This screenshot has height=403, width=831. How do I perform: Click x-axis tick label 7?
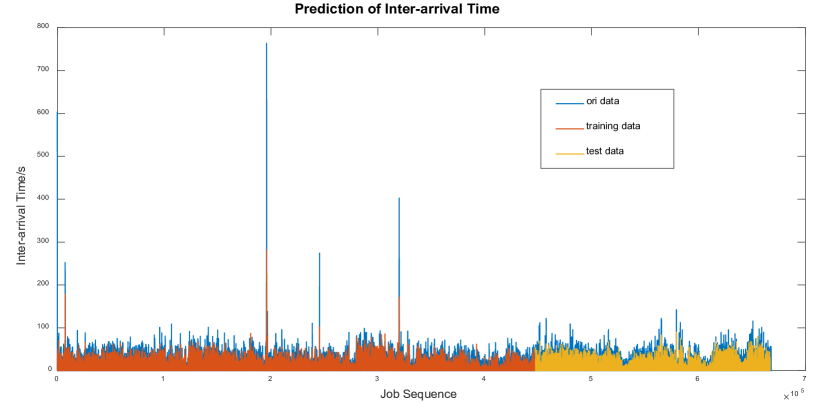click(805, 379)
